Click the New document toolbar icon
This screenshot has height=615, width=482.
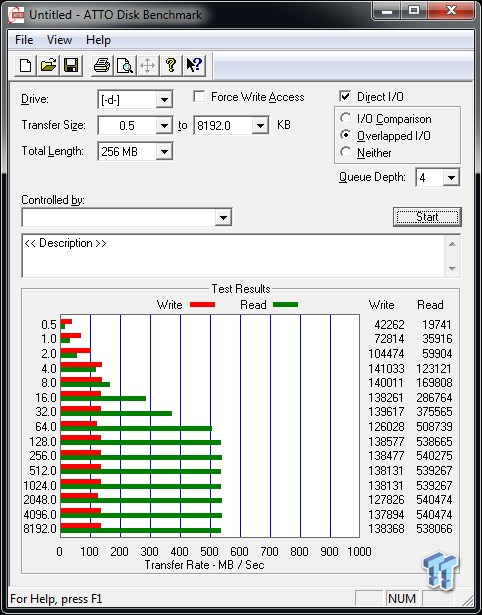pyautogui.click(x=25, y=65)
